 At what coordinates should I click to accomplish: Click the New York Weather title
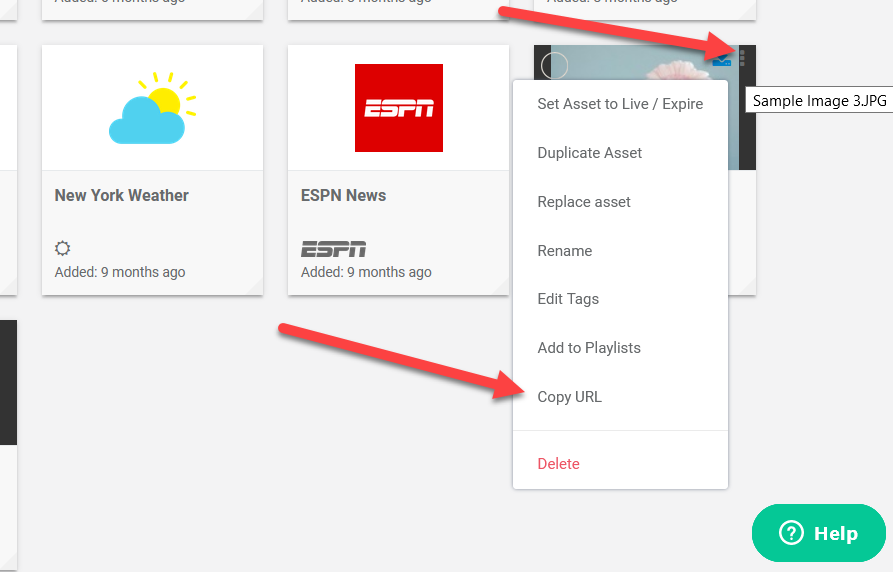(x=122, y=196)
